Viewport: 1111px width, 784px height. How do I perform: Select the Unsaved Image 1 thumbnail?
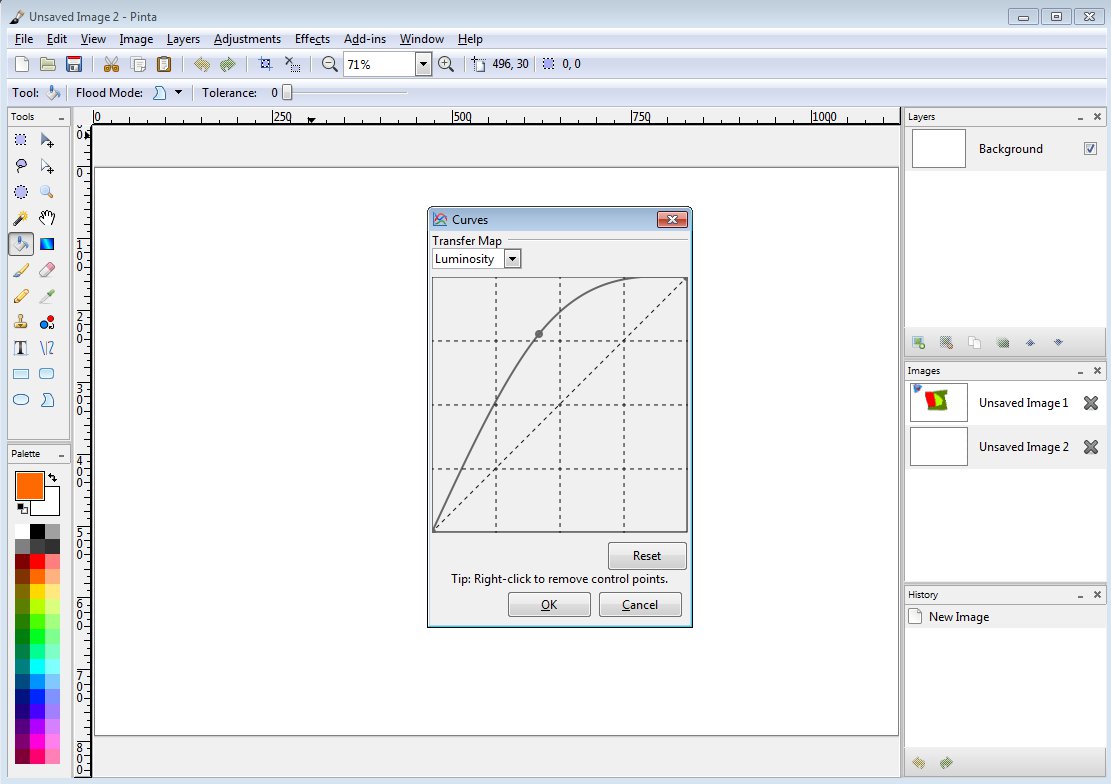pos(937,402)
